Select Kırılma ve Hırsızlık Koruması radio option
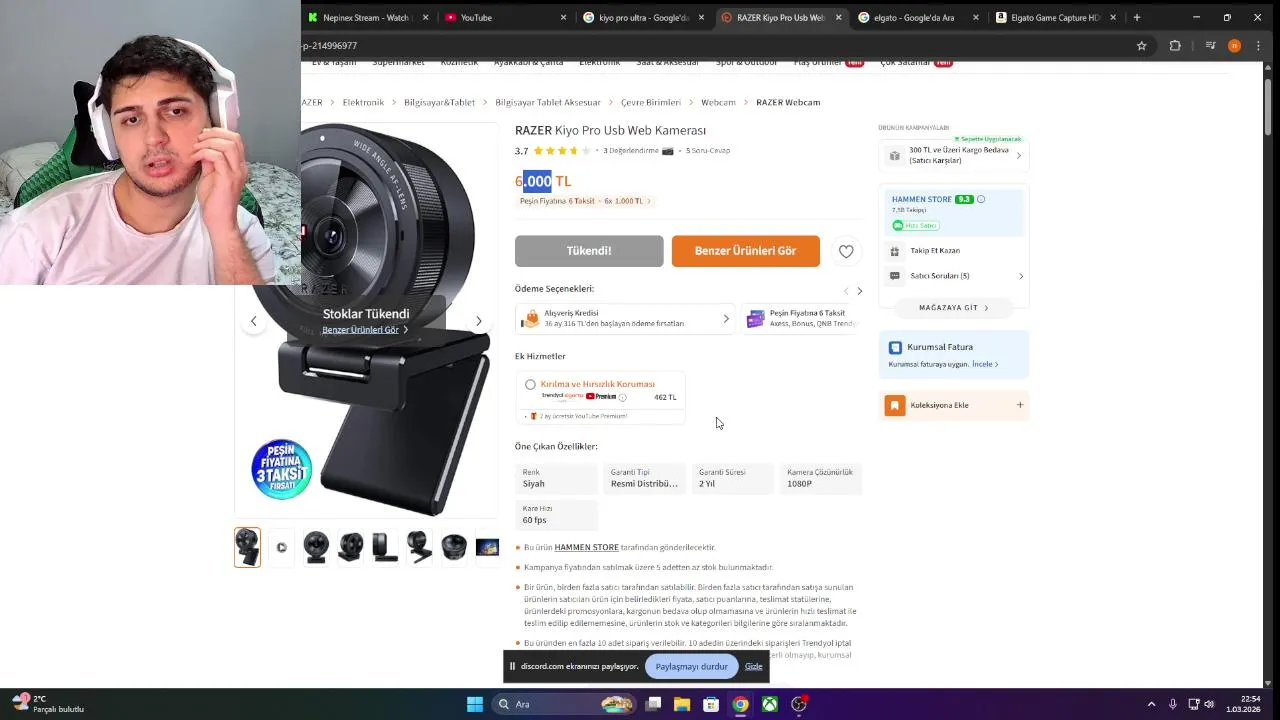This screenshot has height=720, width=1280. [530, 384]
